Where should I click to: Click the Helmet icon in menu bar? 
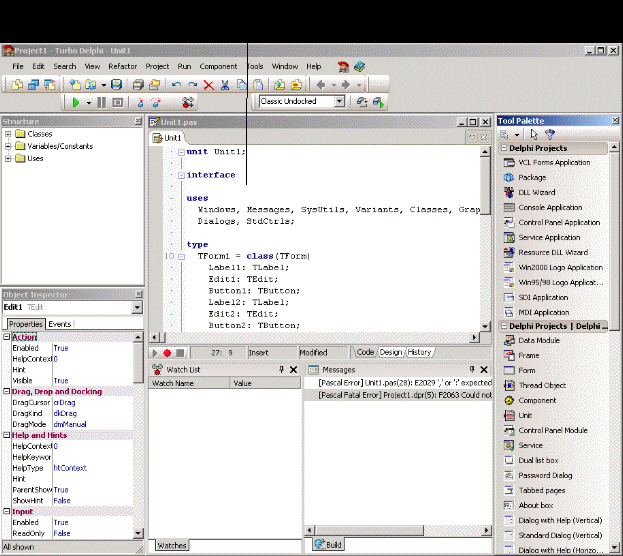[343, 67]
